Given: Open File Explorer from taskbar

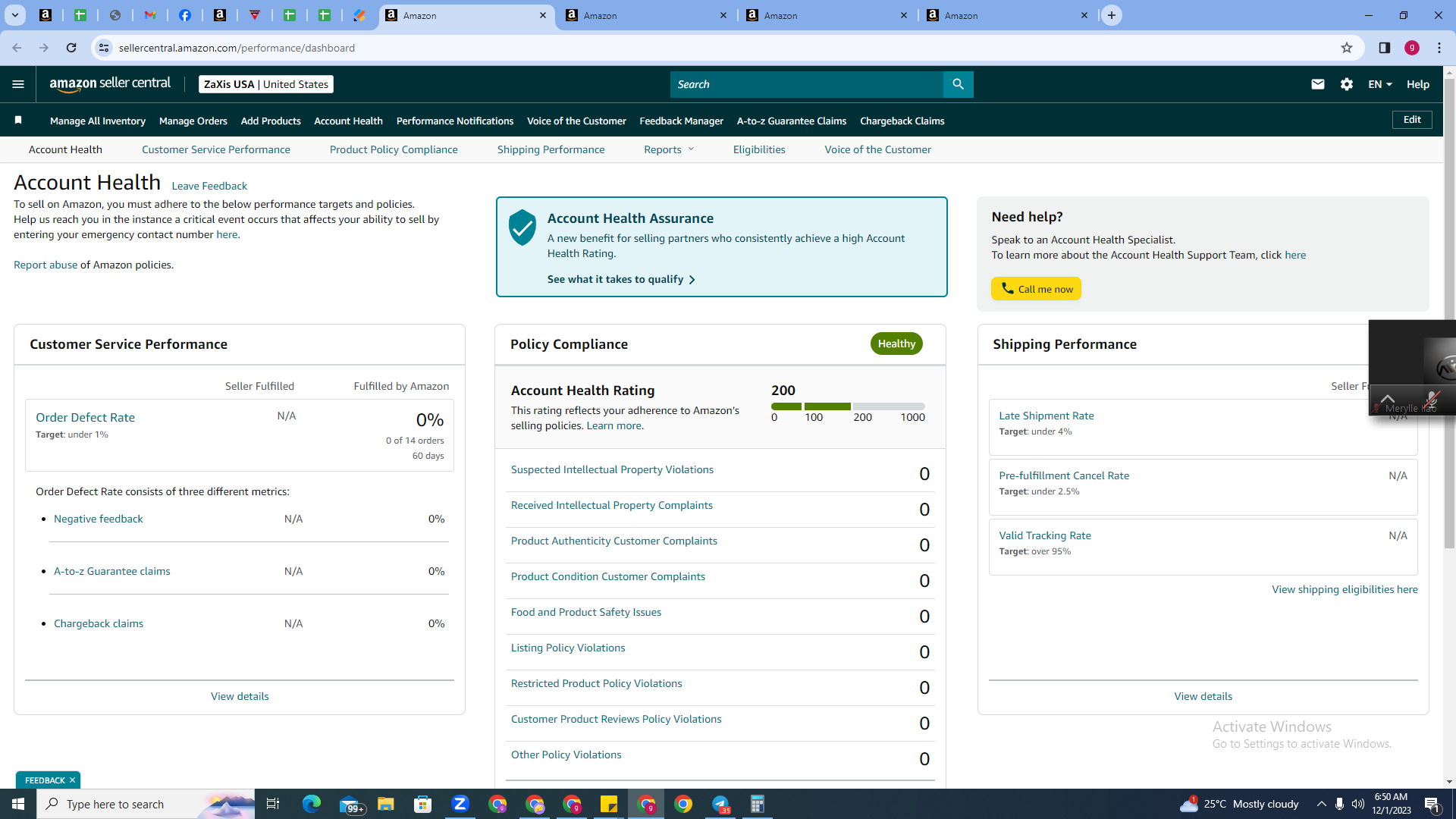Looking at the screenshot, I should point(386,804).
